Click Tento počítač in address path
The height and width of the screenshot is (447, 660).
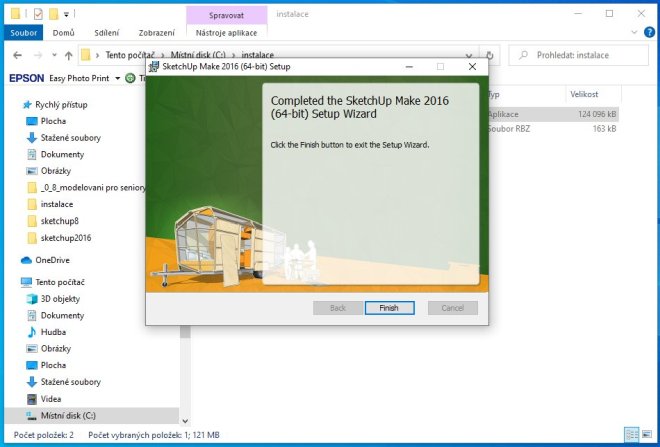tap(130, 55)
